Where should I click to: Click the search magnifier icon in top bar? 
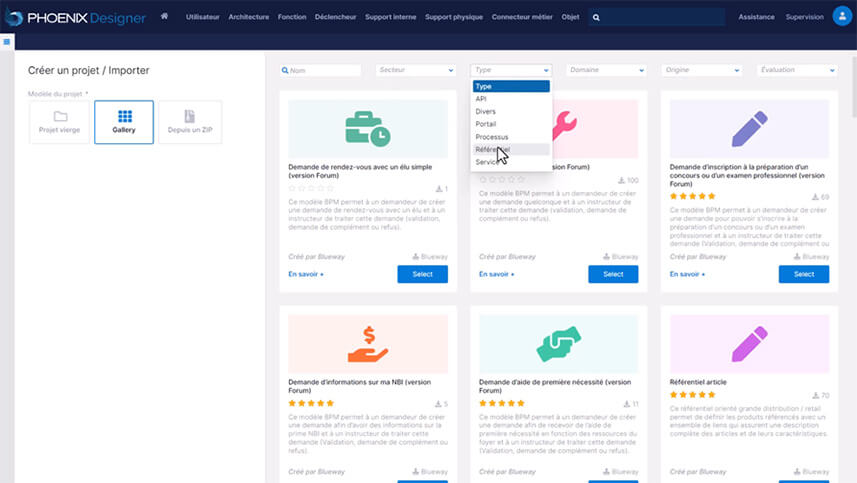click(596, 17)
